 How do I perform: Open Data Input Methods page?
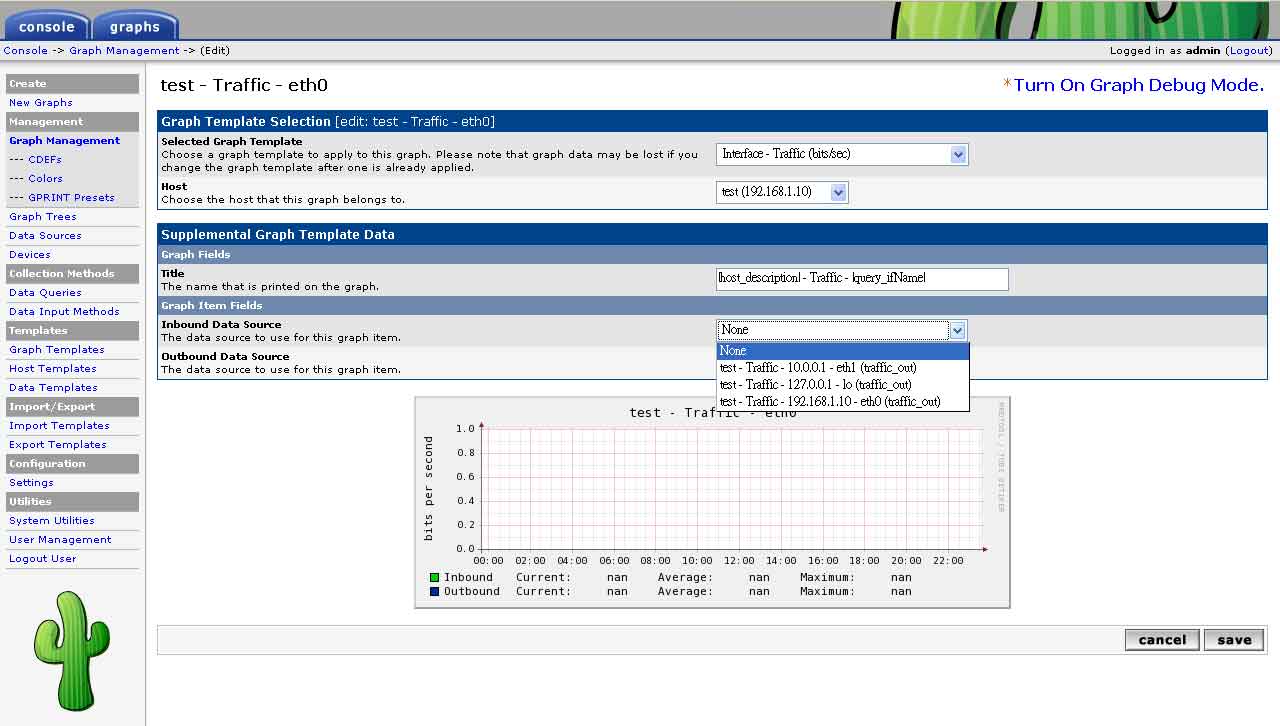[x=64, y=312]
